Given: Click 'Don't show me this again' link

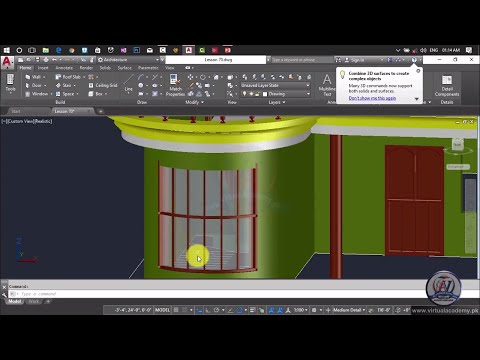Looking at the screenshot, I should pos(372,98).
